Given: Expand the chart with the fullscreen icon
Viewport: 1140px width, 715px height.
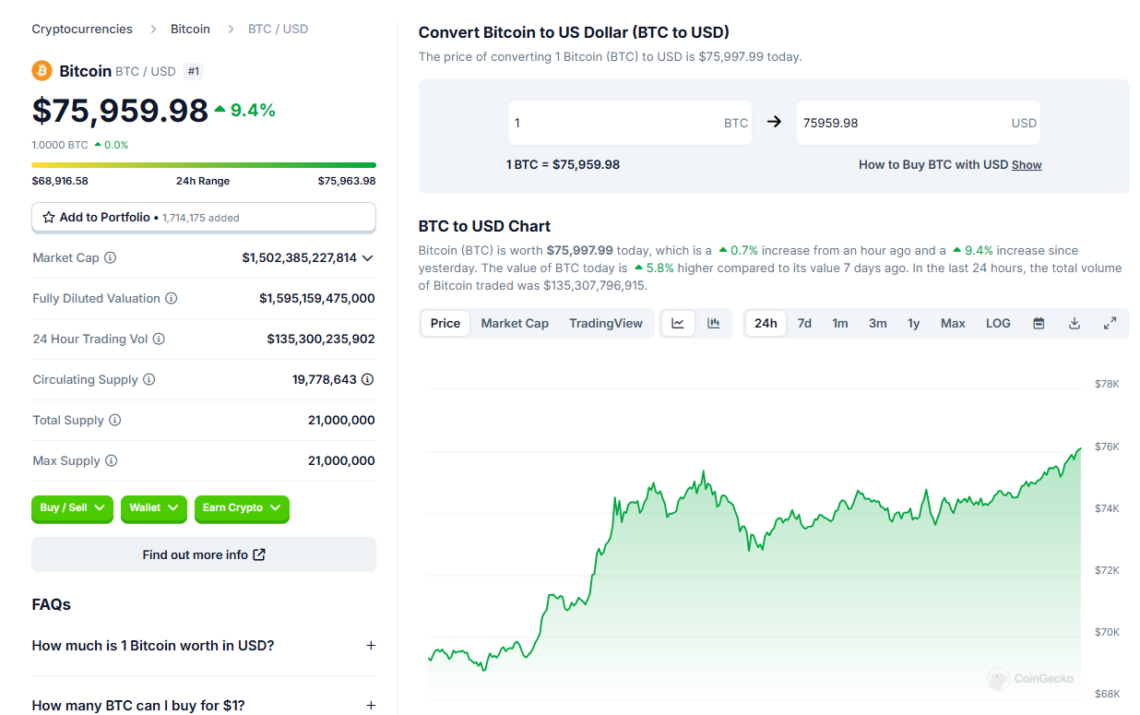Looking at the screenshot, I should (x=1110, y=323).
